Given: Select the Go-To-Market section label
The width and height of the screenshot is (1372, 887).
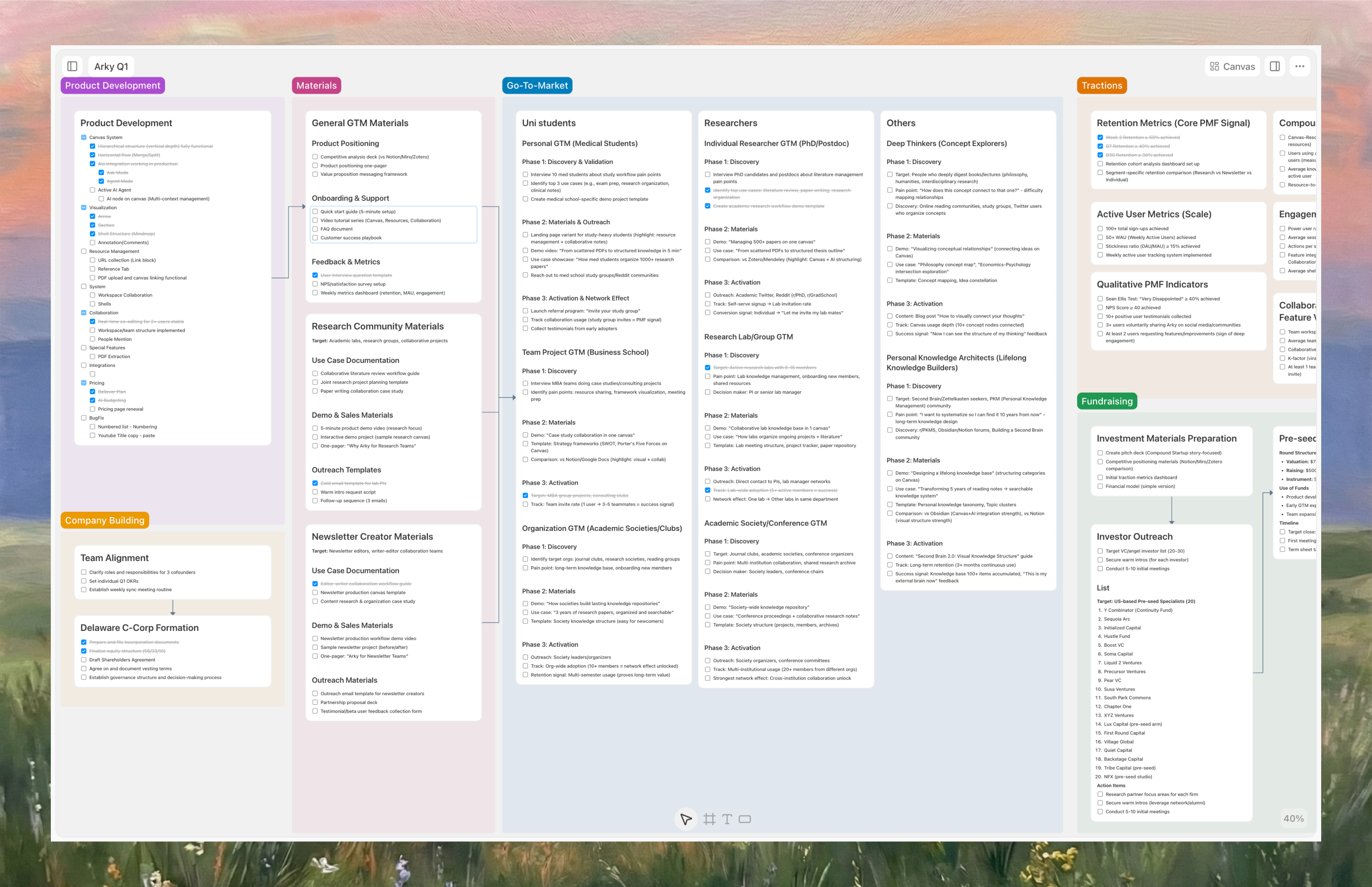Looking at the screenshot, I should click(537, 85).
